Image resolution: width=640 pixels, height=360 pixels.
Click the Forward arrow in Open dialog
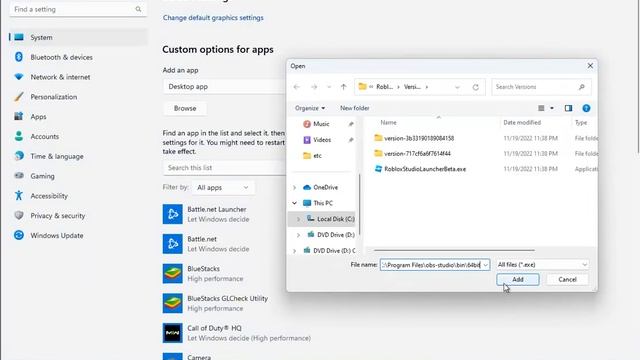314,87
